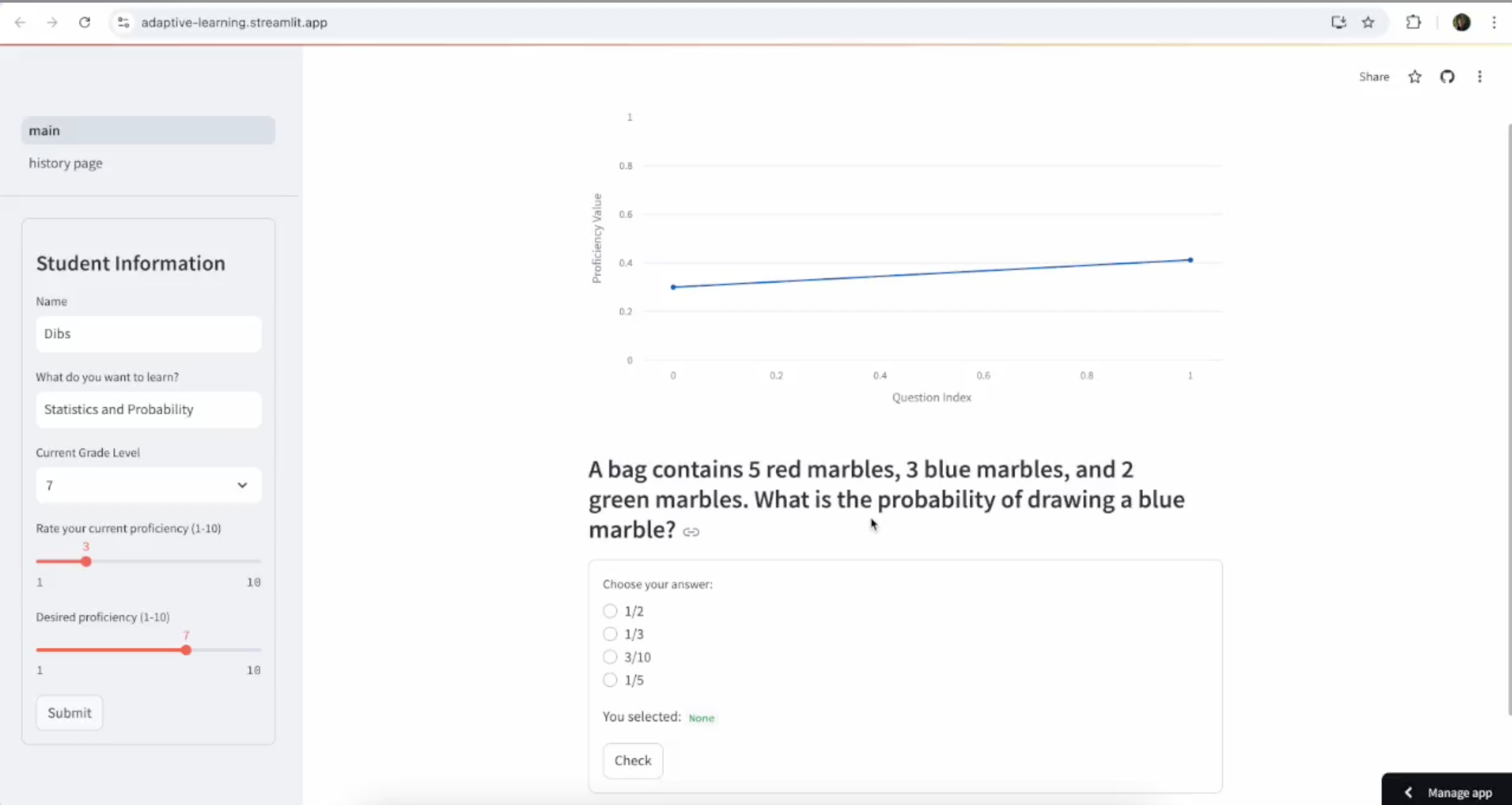Open the Streamlit app options menu

click(1480, 76)
